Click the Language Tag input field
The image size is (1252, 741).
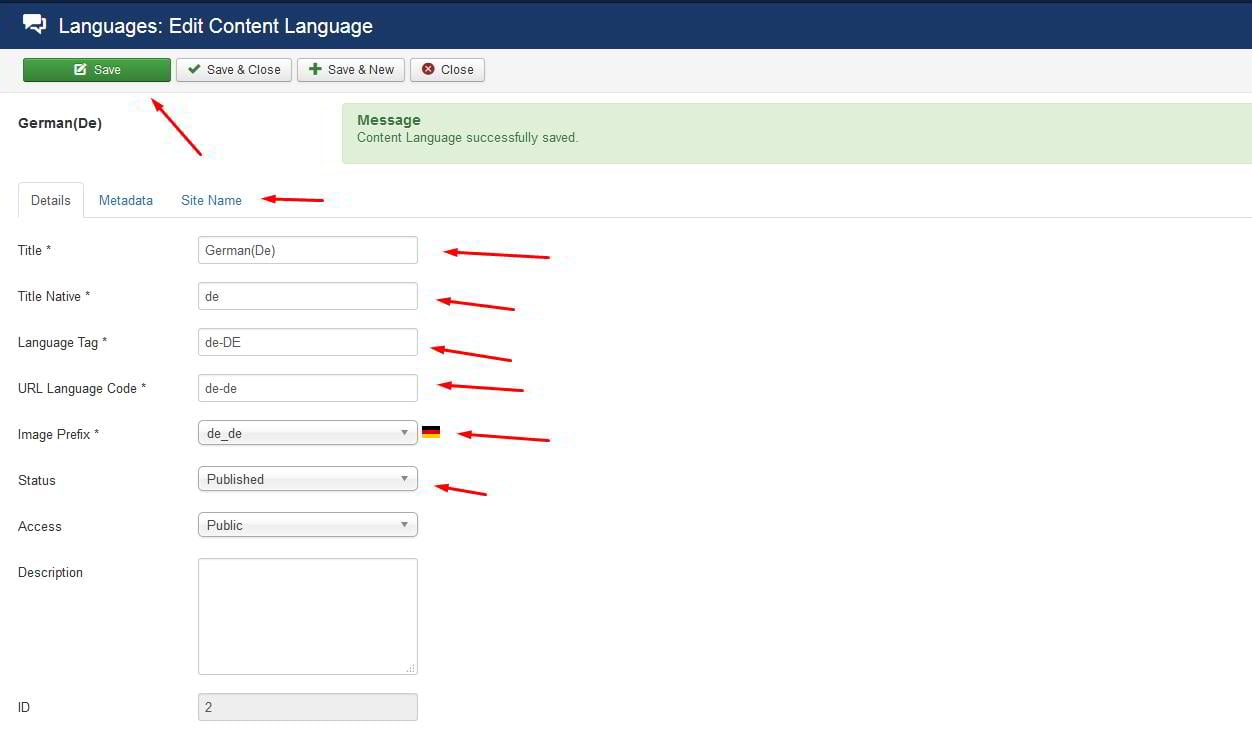(x=307, y=343)
